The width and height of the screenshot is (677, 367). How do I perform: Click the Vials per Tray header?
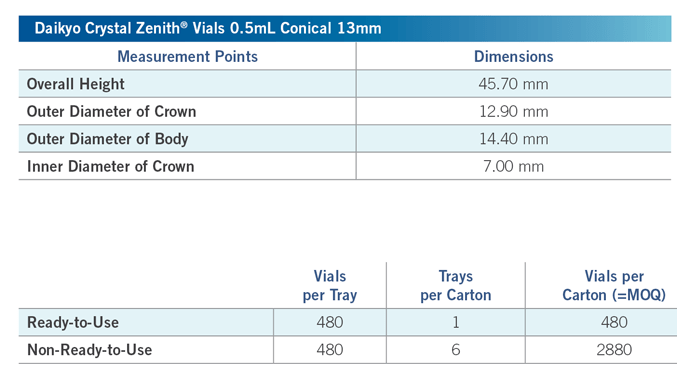[330, 285]
